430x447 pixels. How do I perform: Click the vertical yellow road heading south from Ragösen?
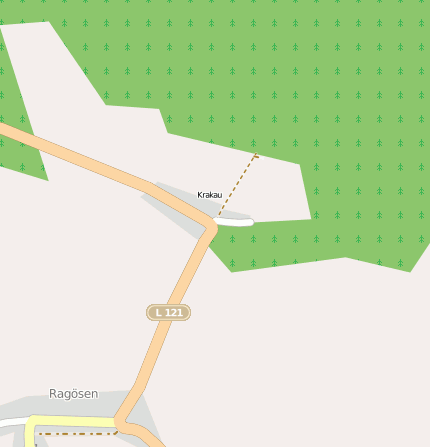[x=30, y=433]
